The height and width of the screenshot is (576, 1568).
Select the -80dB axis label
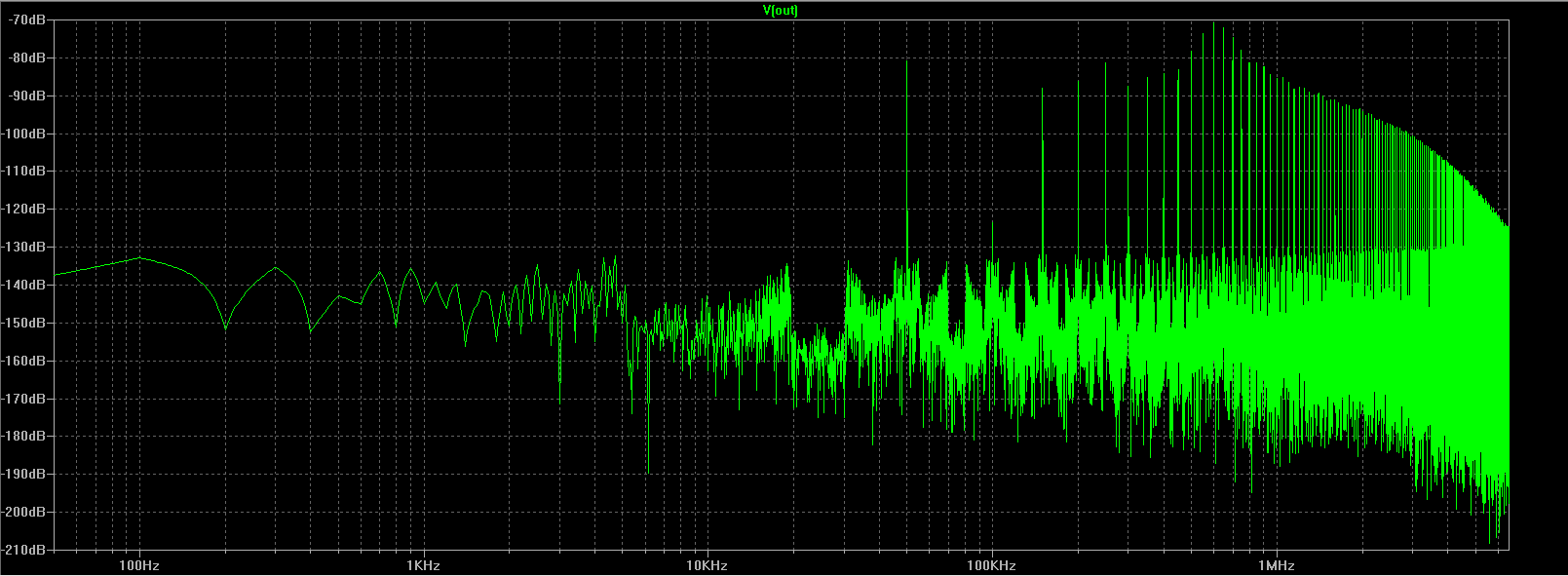[x=26, y=58]
